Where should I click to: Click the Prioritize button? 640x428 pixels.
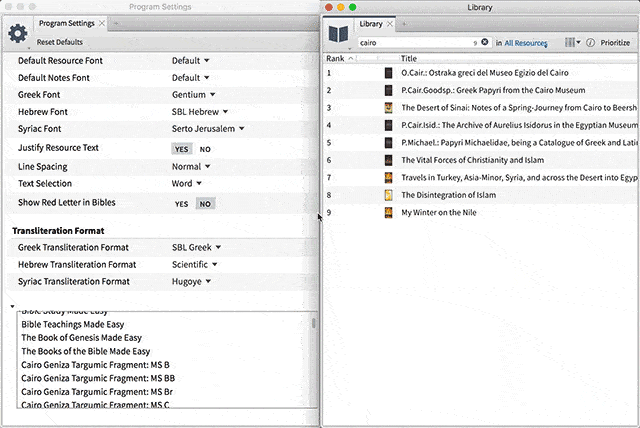click(x=615, y=42)
